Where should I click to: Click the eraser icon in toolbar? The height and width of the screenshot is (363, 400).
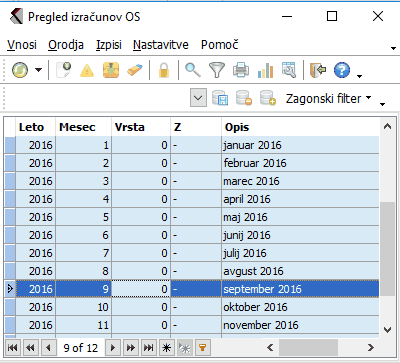point(135,70)
